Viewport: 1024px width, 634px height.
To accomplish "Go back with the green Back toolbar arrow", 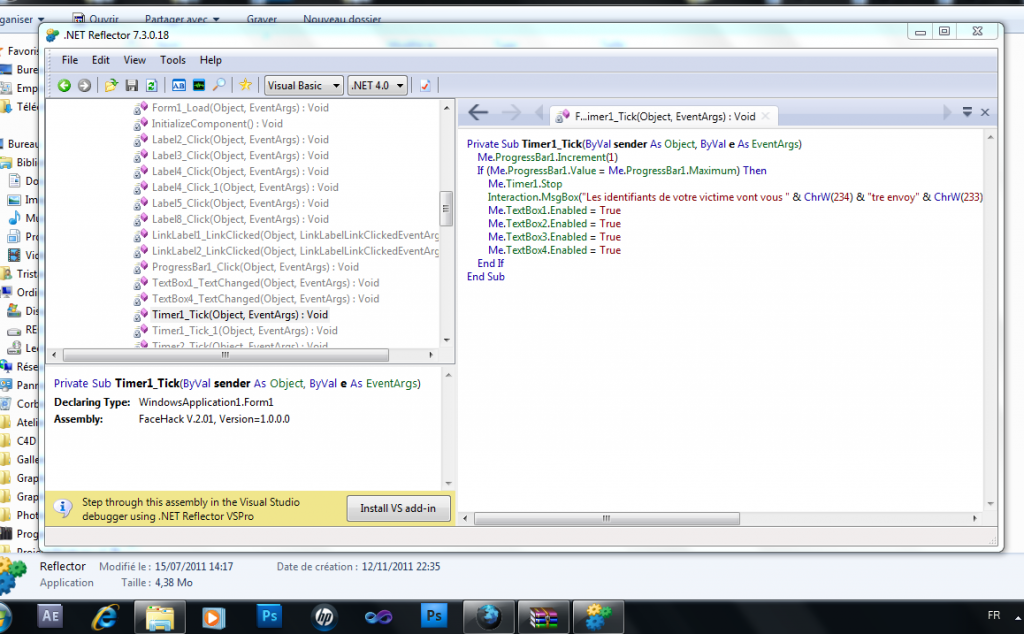I will pyautogui.click(x=64, y=86).
